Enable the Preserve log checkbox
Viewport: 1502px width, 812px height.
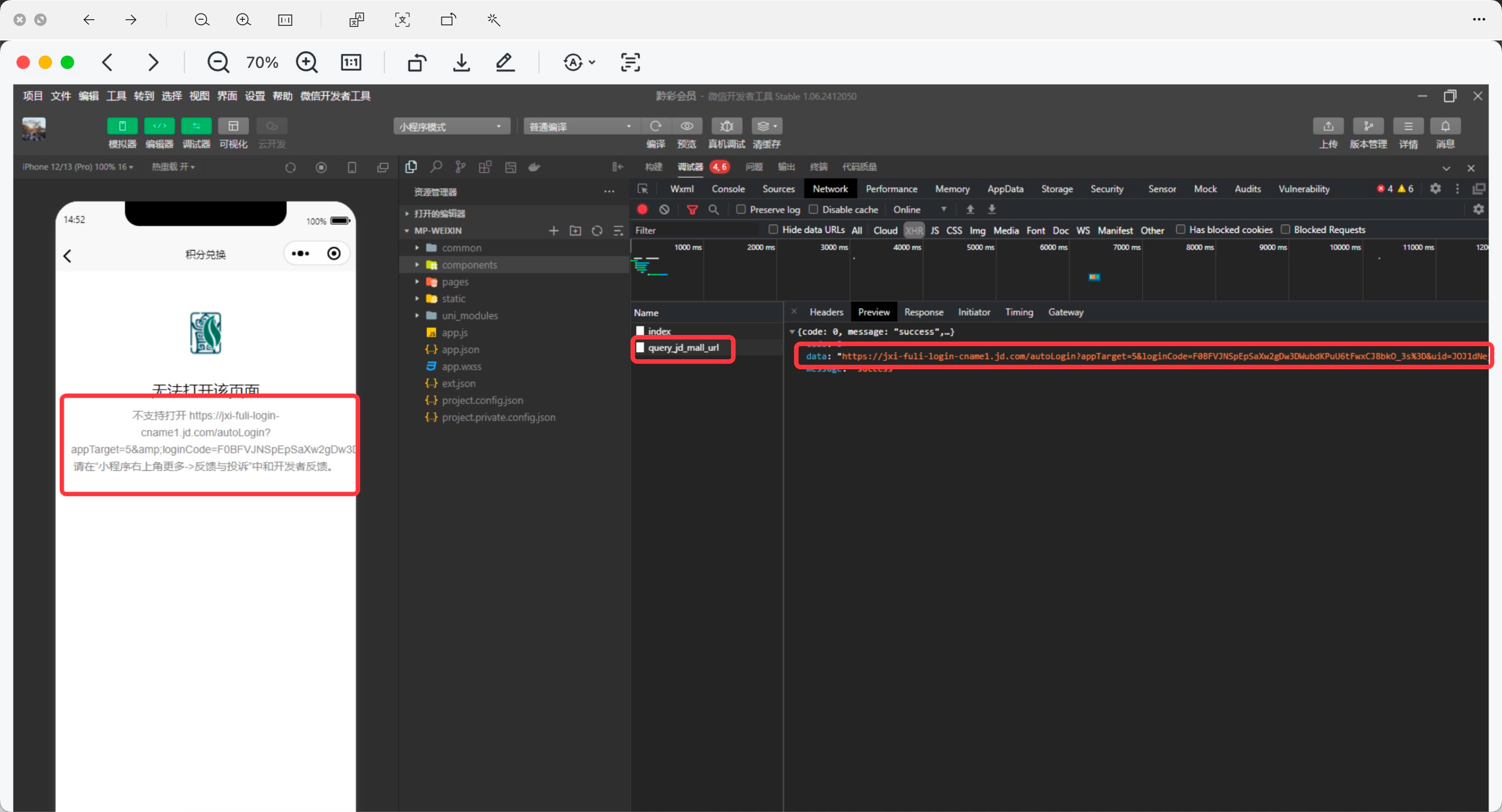click(x=741, y=209)
